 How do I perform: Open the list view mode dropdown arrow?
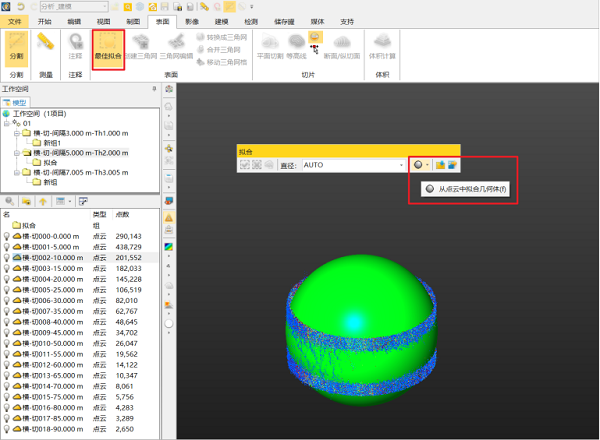(x=70, y=201)
